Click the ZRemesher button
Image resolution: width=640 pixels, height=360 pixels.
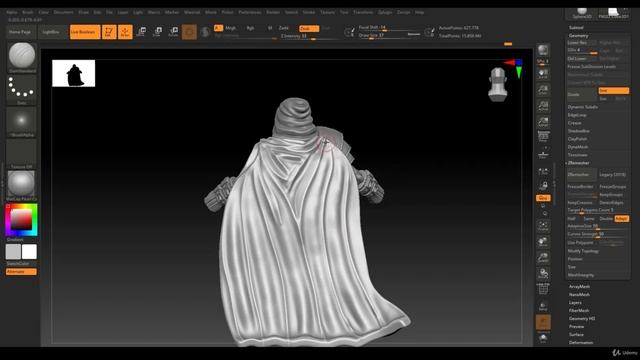(x=582, y=175)
